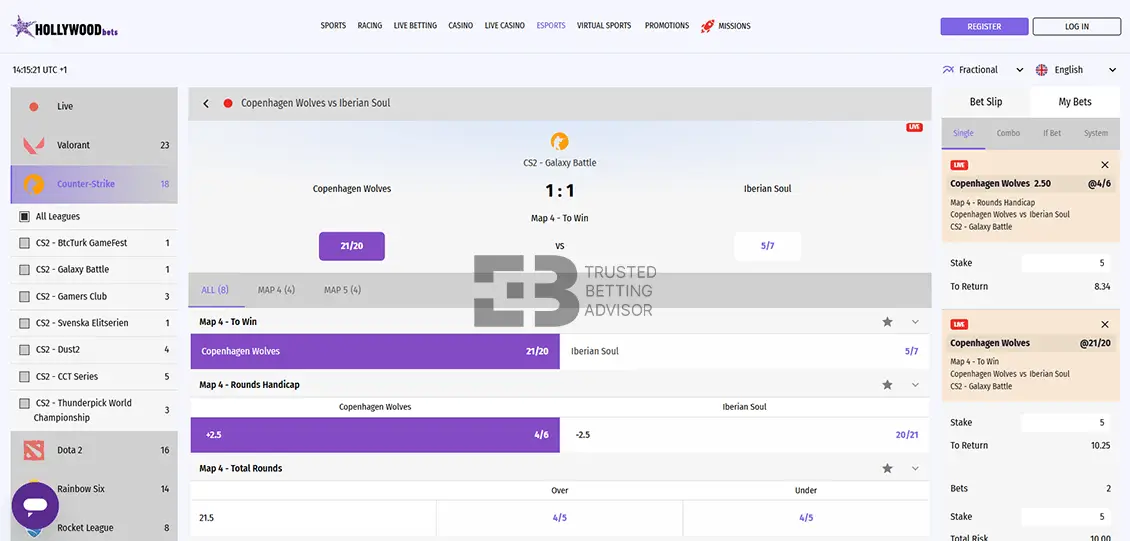
Task: Click the Fractional odds chart icon
Action: (948, 70)
